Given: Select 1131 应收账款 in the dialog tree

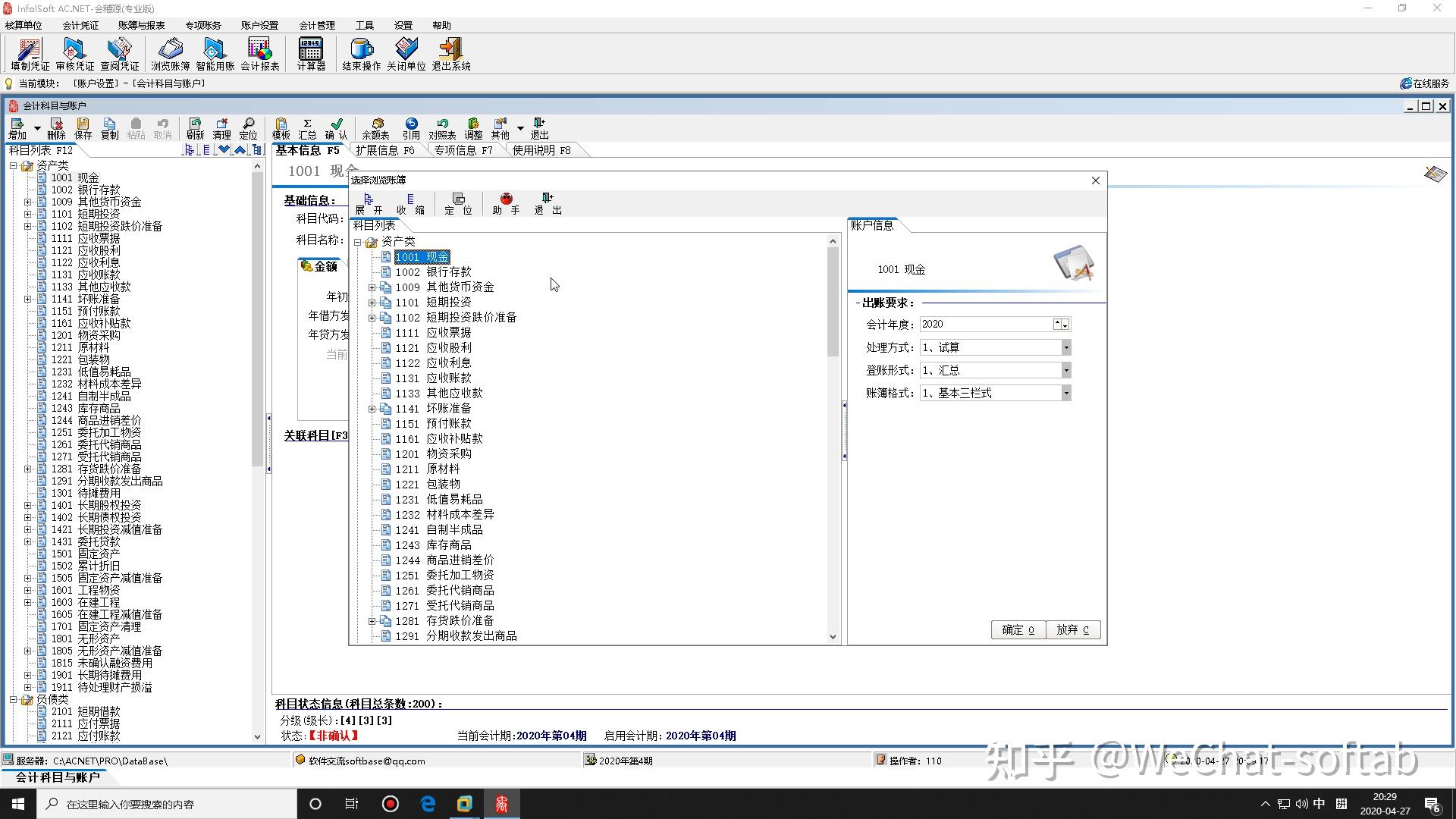Looking at the screenshot, I should tap(433, 378).
